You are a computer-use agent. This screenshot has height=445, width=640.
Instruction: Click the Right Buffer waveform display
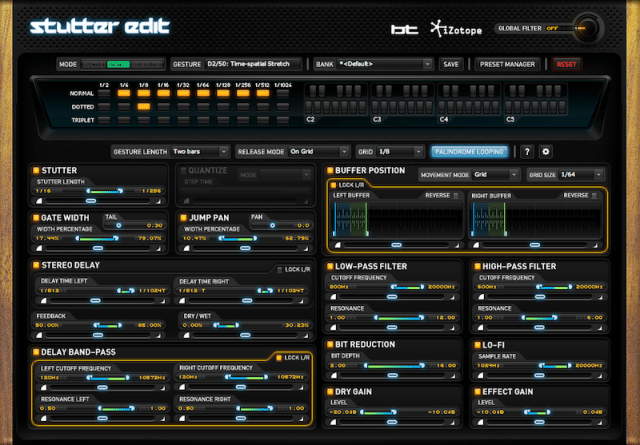(x=536, y=219)
